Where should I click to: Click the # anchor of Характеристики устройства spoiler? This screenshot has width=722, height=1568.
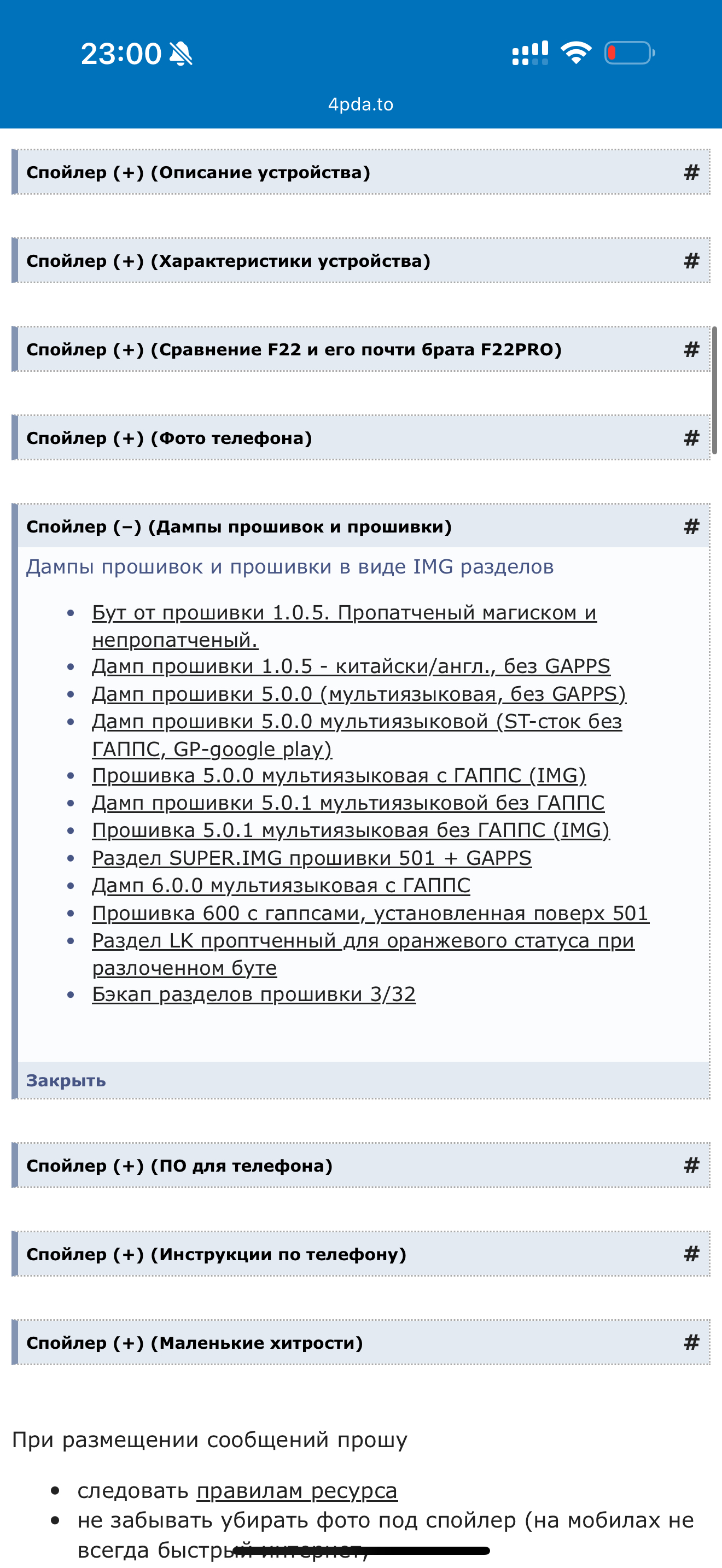pyautogui.click(x=691, y=261)
